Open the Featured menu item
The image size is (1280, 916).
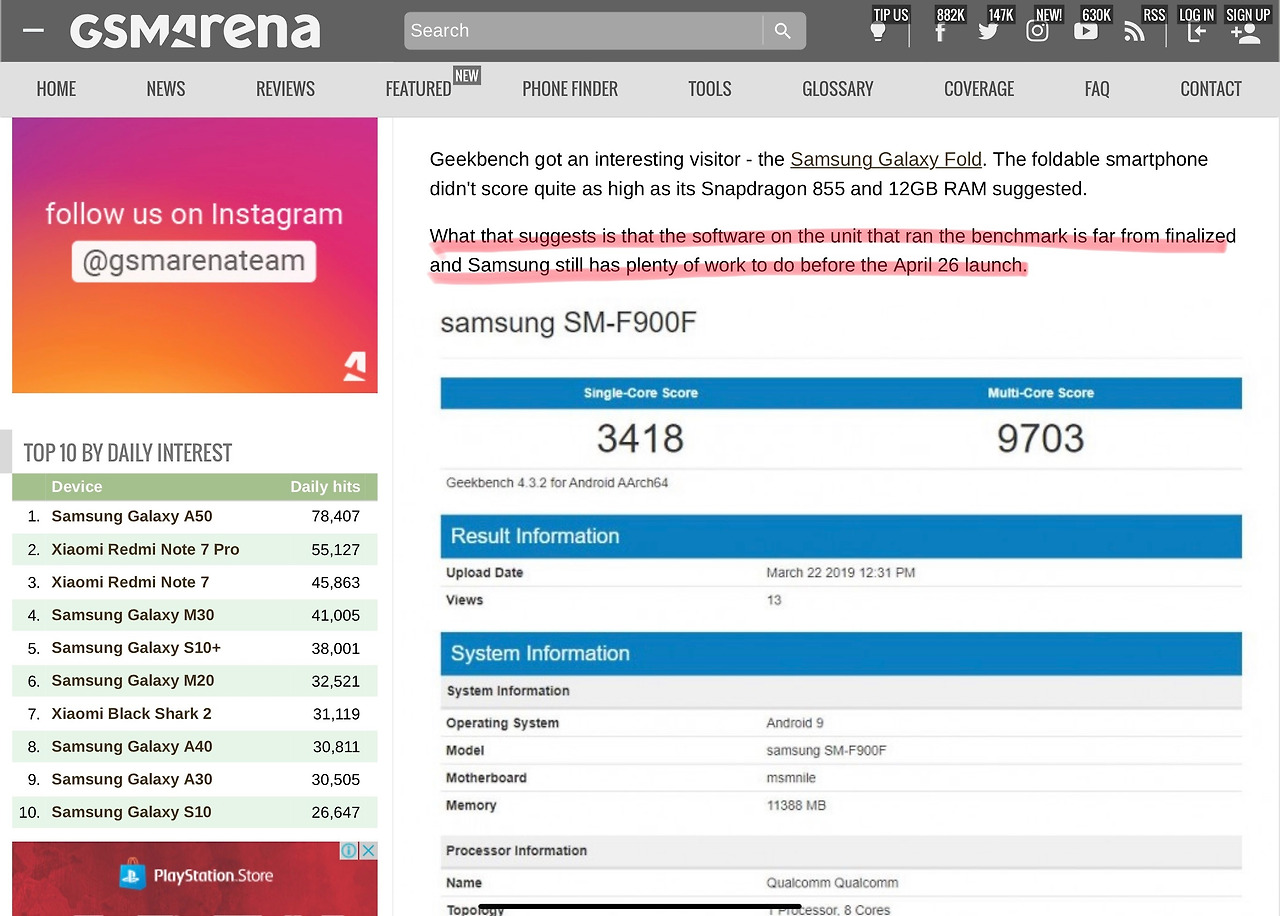pyautogui.click(x=418, y=89)
